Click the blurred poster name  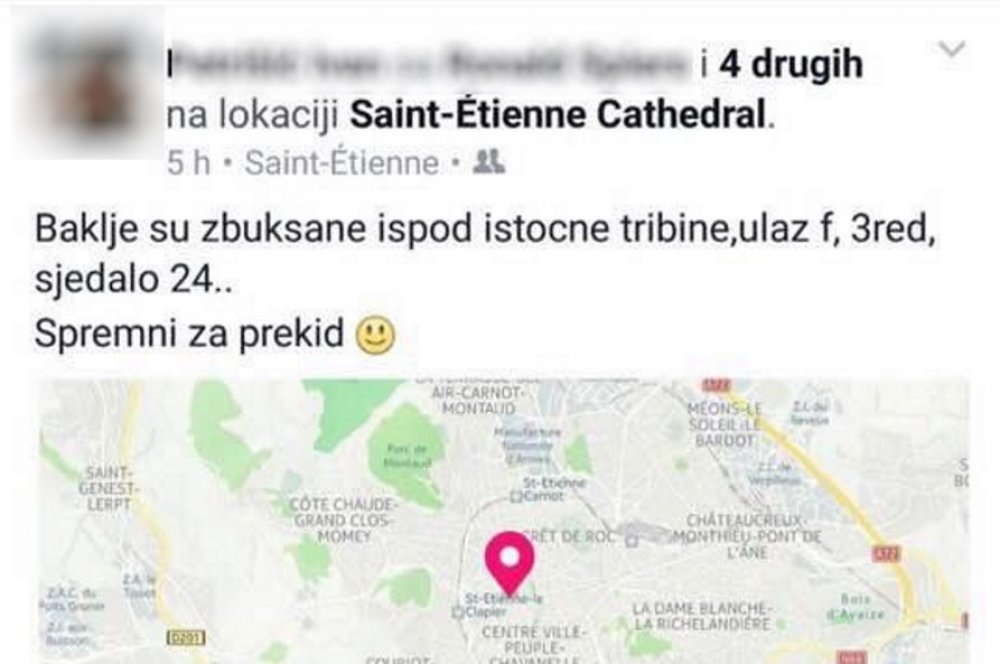coord(430,64)
